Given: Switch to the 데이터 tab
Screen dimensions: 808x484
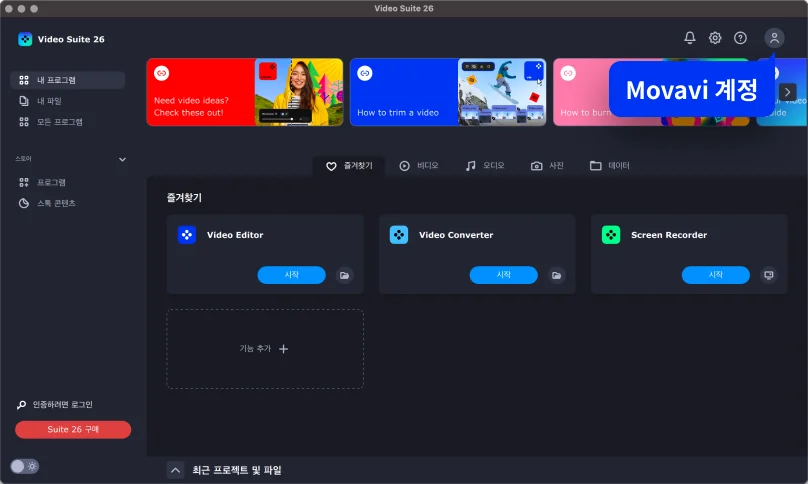Looking at the screenshot, I should 610,166.
